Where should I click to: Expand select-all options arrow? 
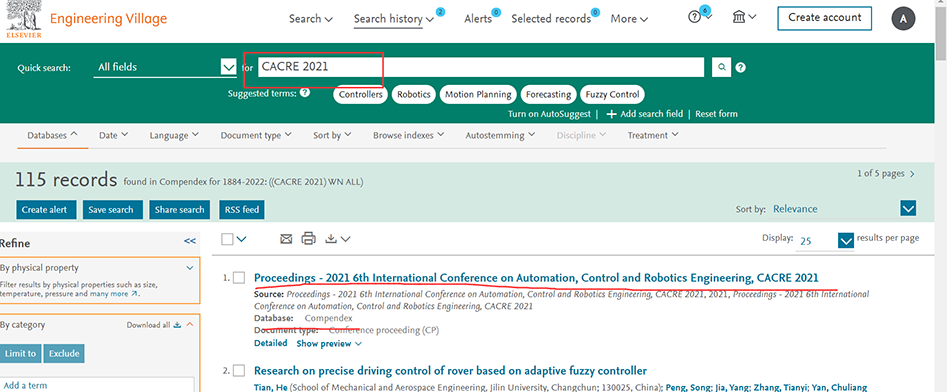pos(242,239)
